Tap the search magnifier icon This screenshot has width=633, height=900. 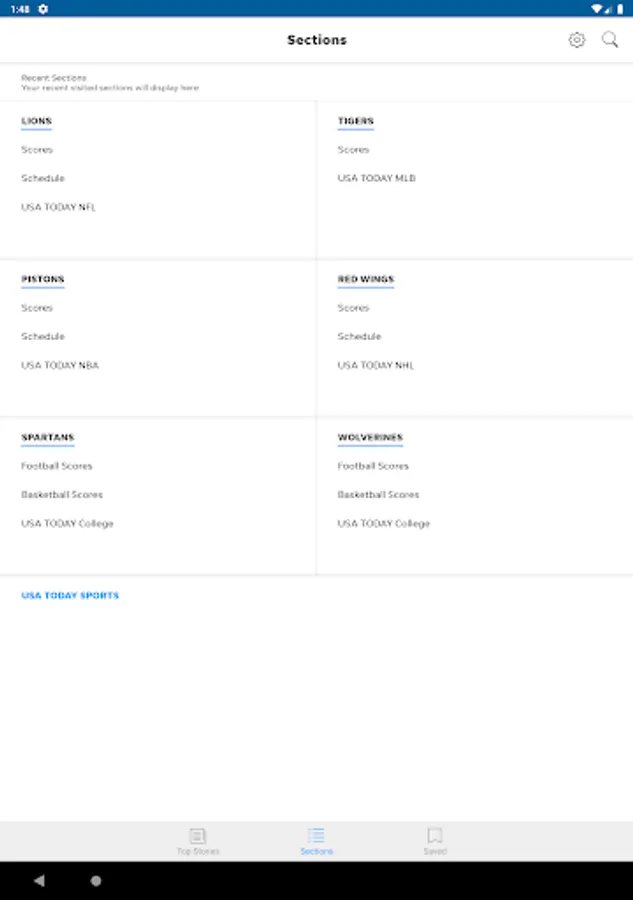(609, 40)
